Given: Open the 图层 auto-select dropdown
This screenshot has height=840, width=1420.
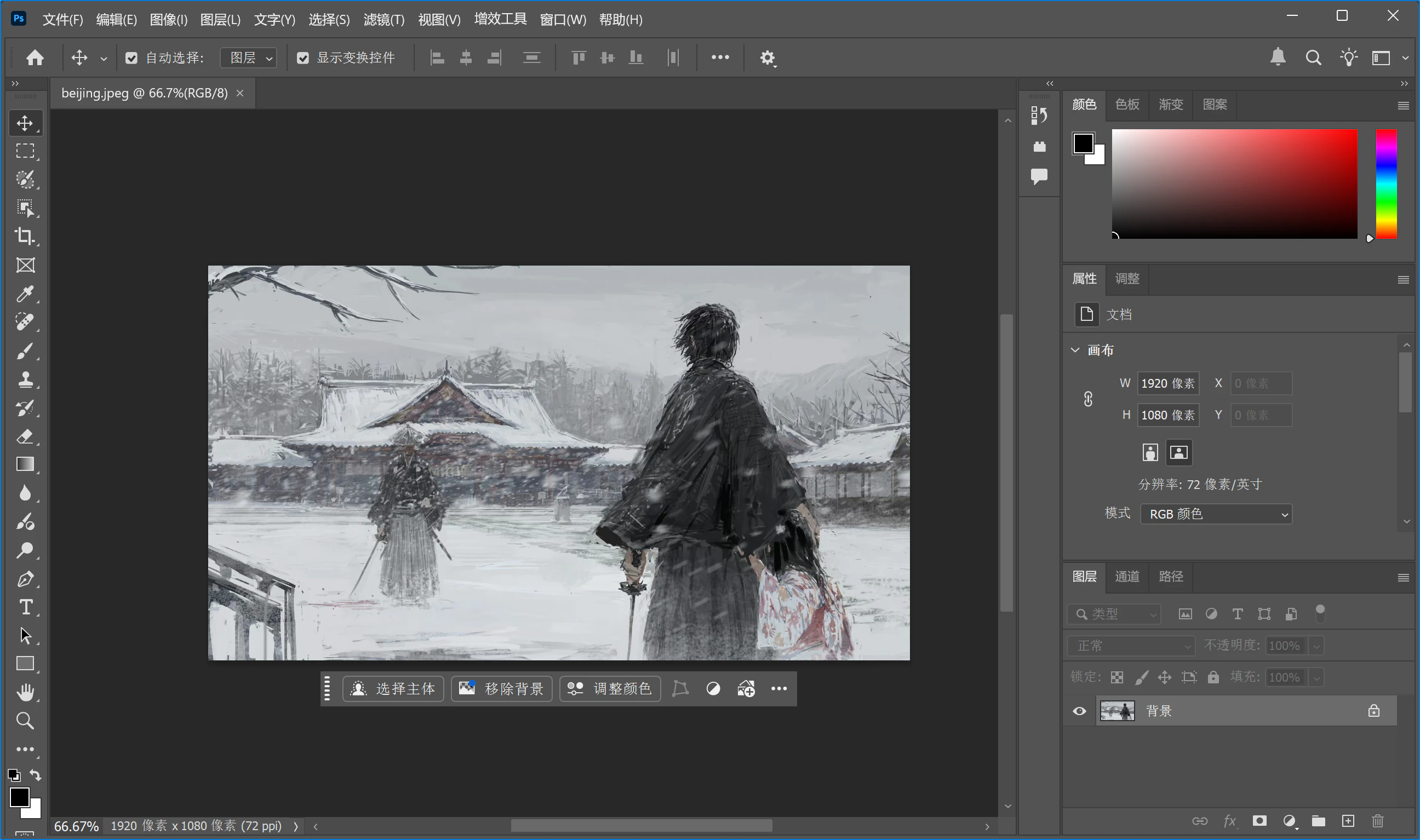Looking at the screenshot, I should coord(249,57).
